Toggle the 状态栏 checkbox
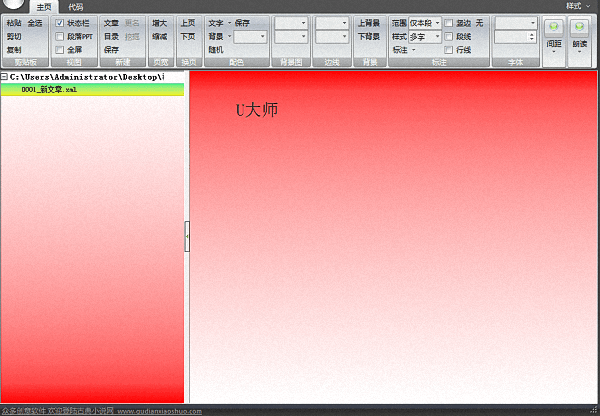The height and width of the screenshot is (416, 600). click(59, 23)
